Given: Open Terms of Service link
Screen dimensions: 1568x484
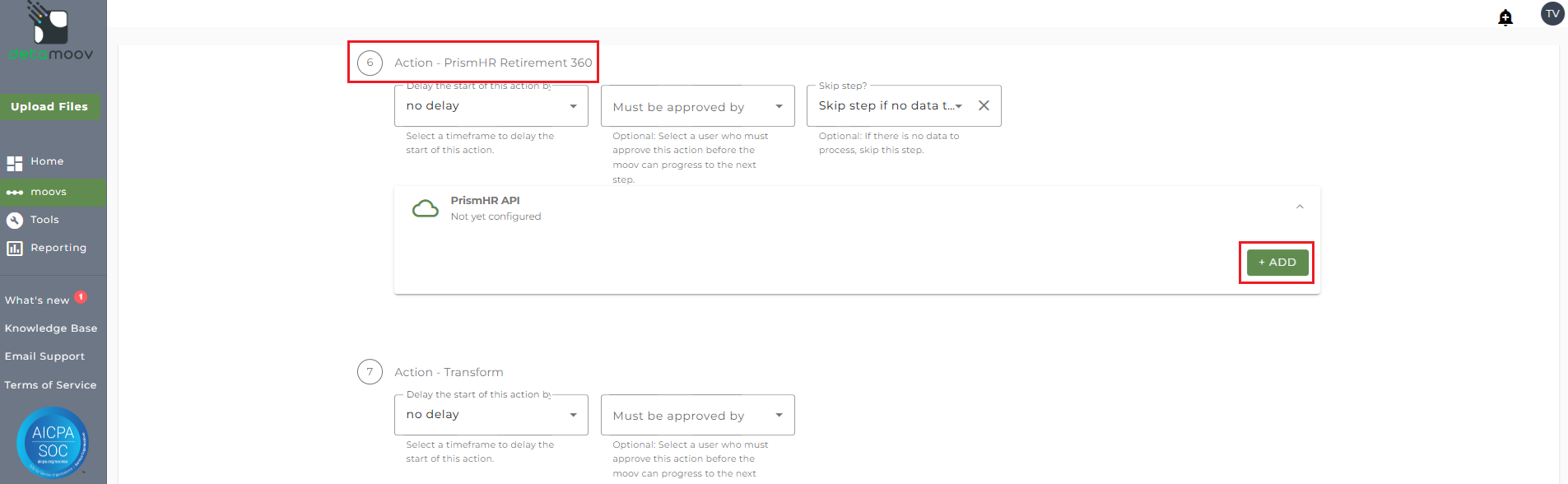Looking at the screenshot, I should click(x=50, y=385).
